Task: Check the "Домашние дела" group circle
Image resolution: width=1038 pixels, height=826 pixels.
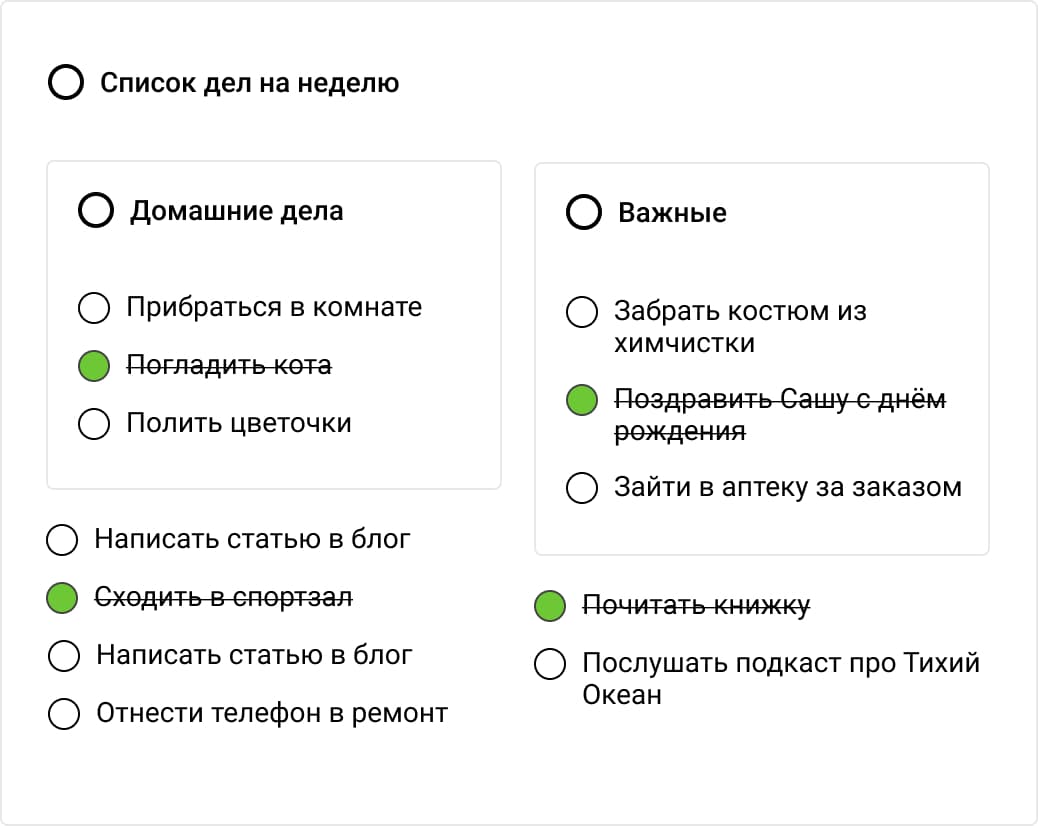Action: (97, 210)
